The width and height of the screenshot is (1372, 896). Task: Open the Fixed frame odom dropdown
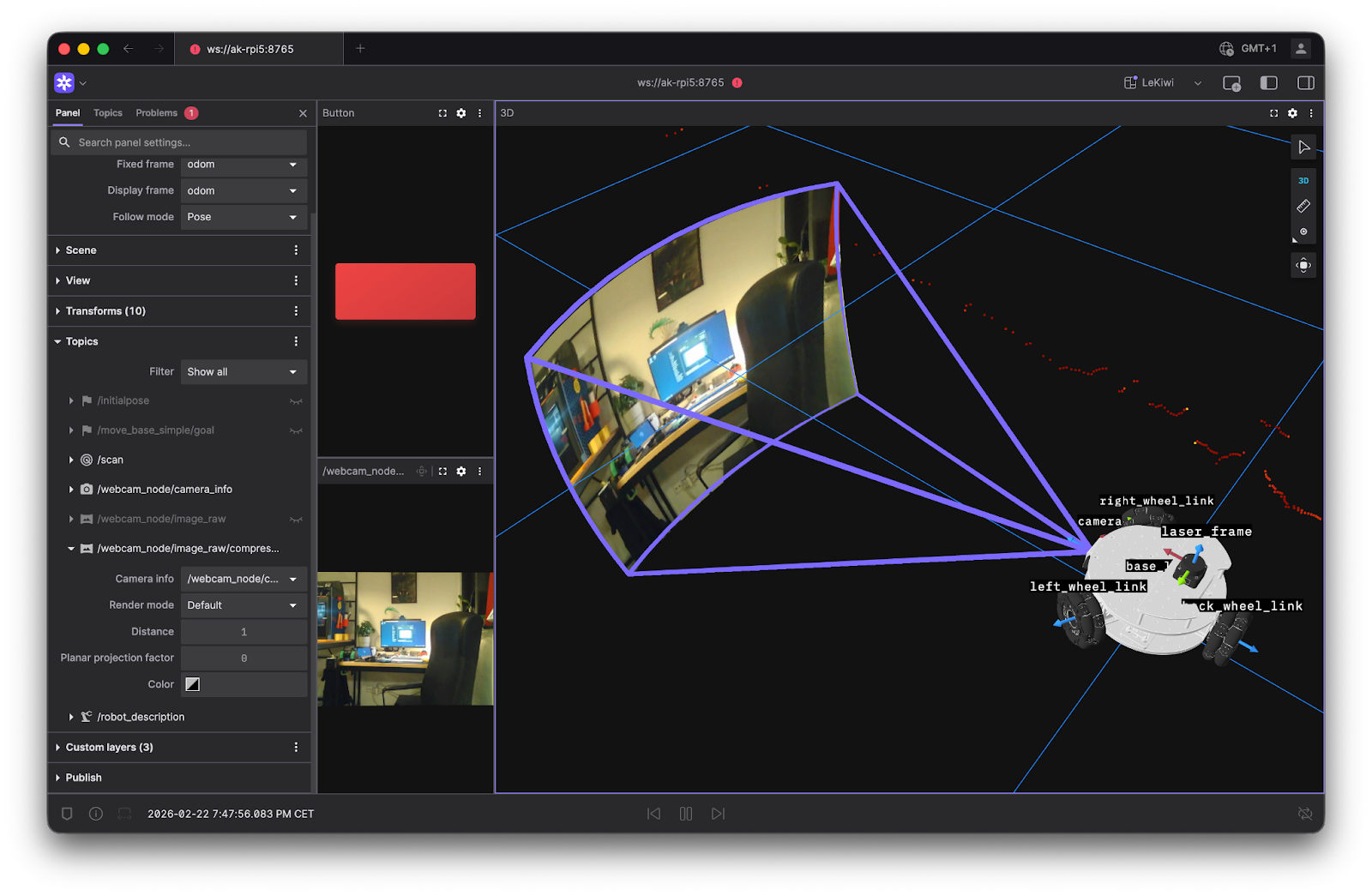point(244,165)
